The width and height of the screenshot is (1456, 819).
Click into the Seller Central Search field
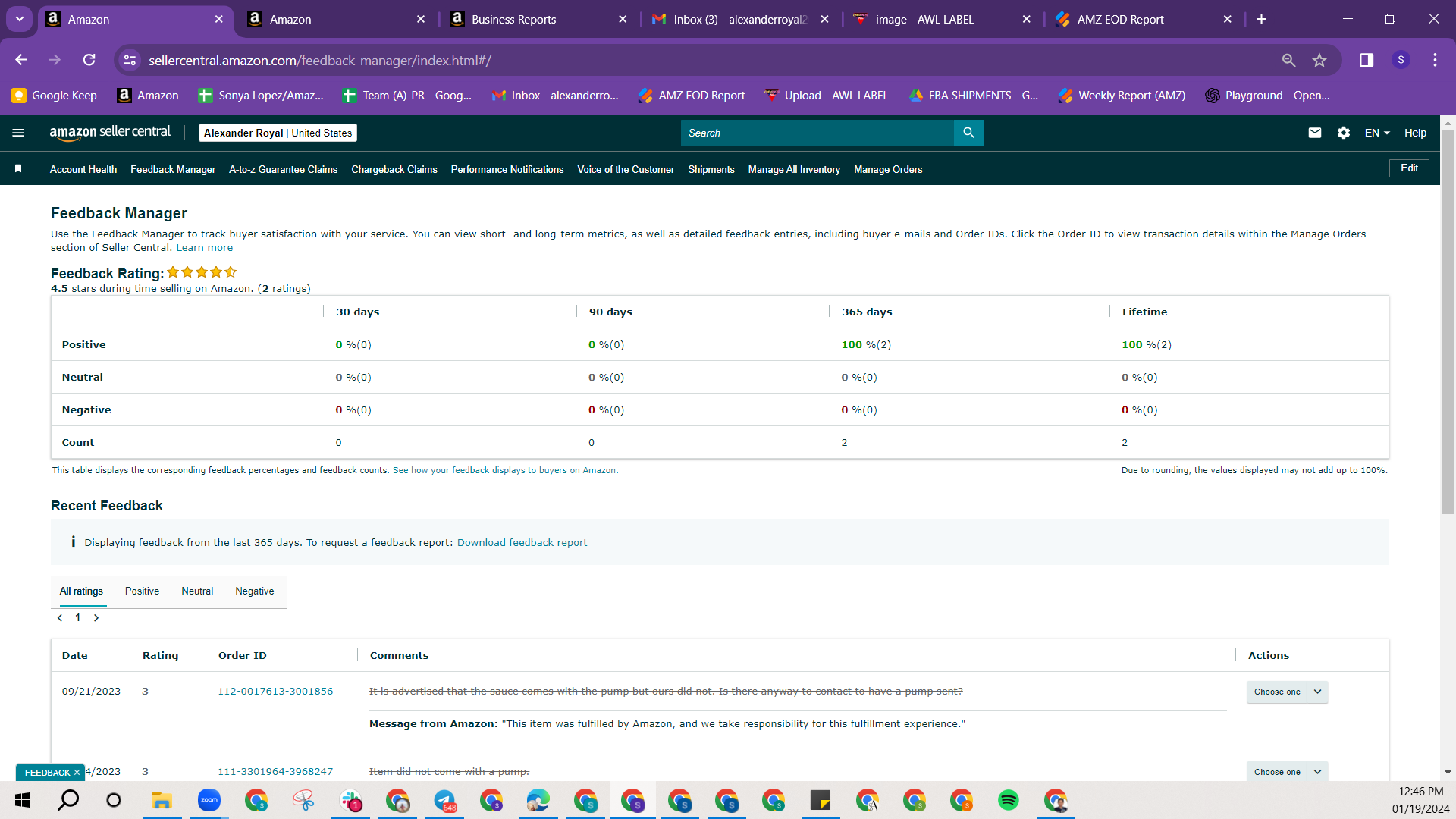coord(817,133)
